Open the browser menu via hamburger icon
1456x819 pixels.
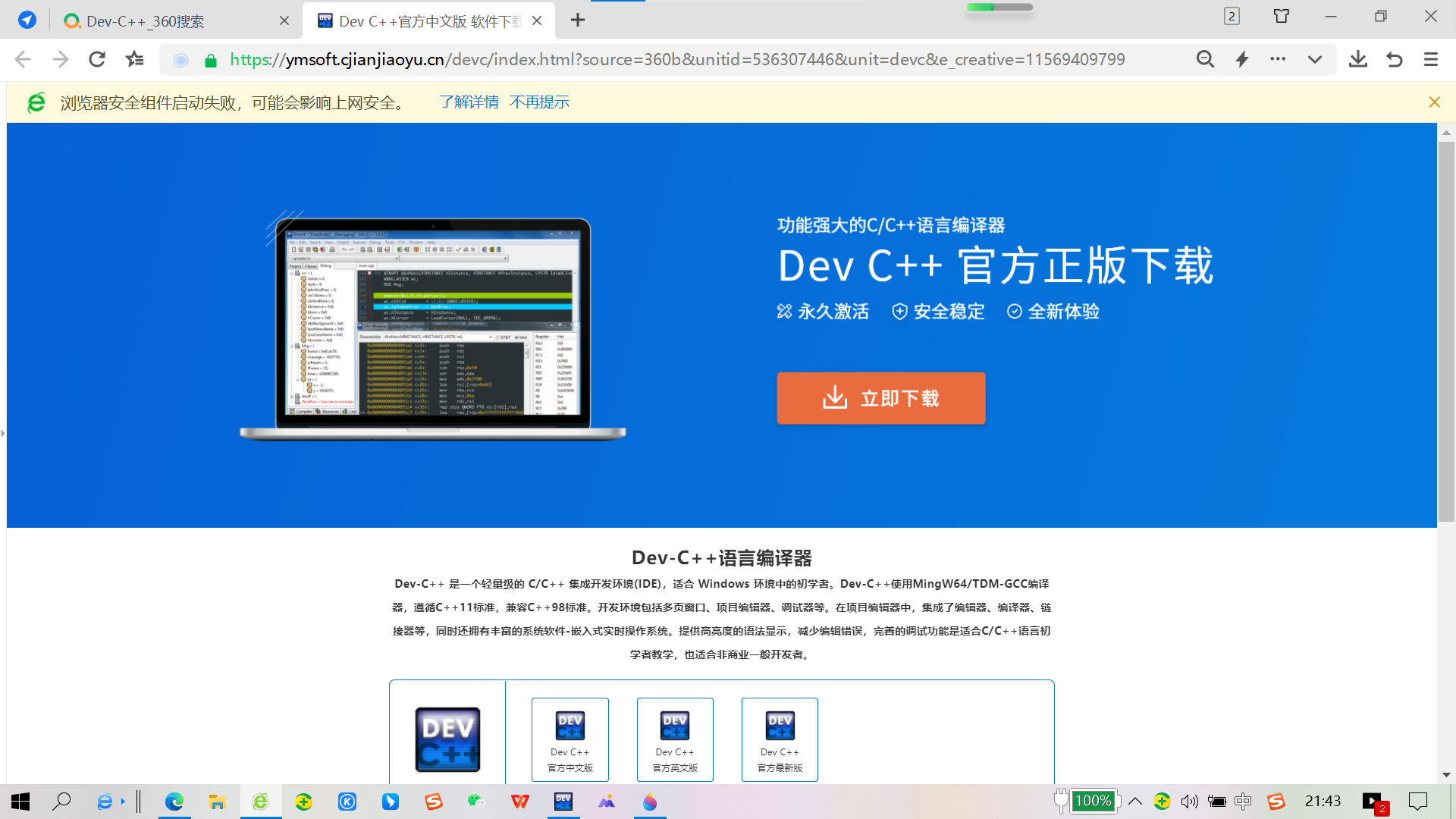[1430, 59]
